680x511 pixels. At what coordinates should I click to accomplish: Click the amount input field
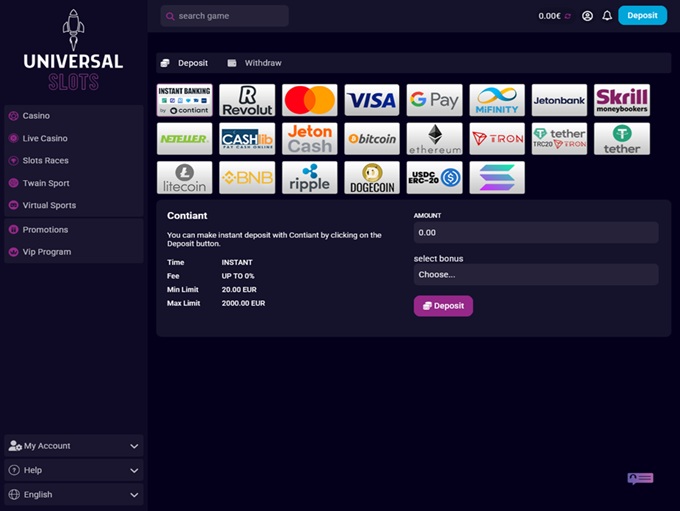[535, 232]
